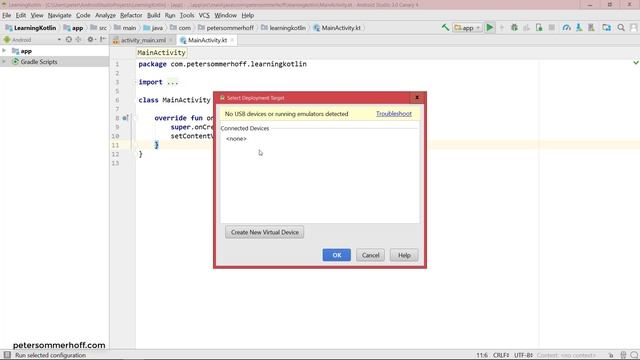640x360 pixels.
Task: Click the grey Stop square icon
Action: [x=552, y=28]
